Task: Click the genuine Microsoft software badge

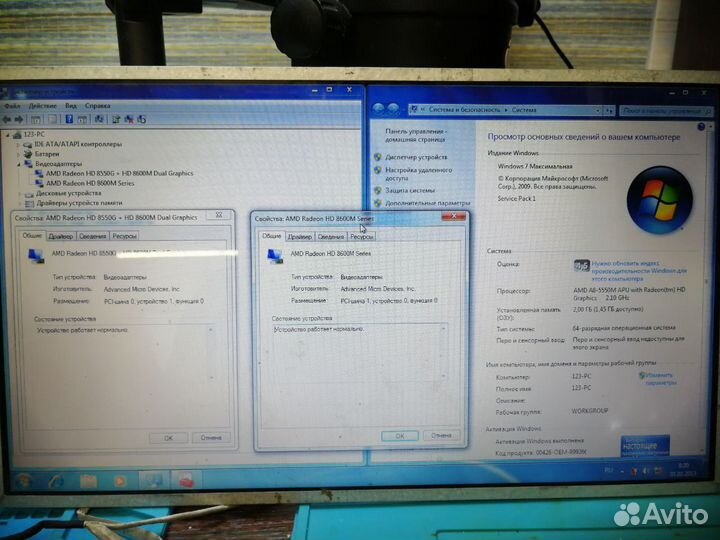Action: point(645,446)
